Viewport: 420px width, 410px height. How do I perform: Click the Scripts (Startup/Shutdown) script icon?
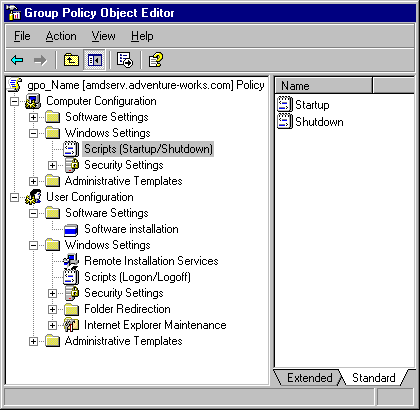(71, 149)
